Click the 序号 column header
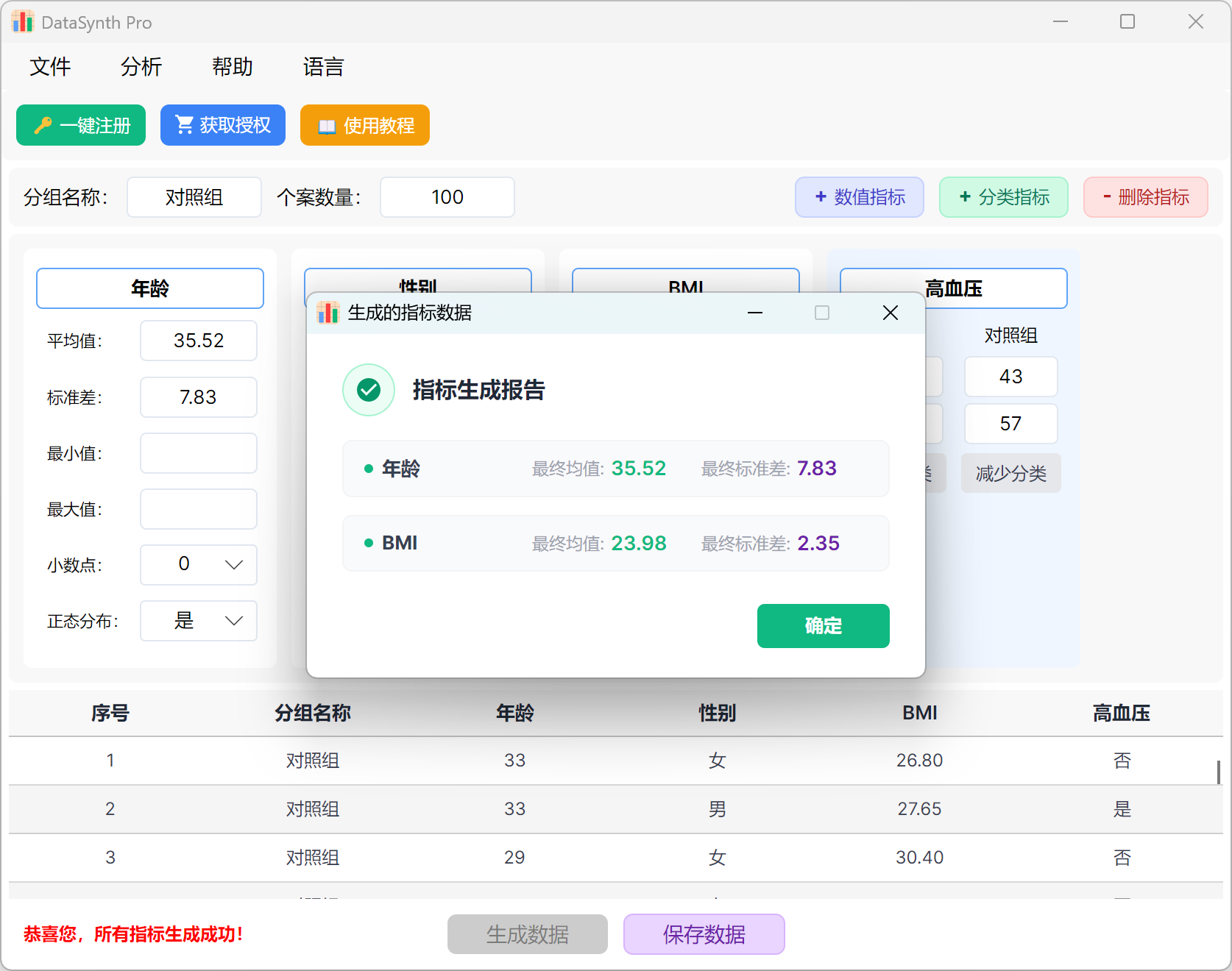The height and width of the screenshot is (971, 1232). pos(110,713)
